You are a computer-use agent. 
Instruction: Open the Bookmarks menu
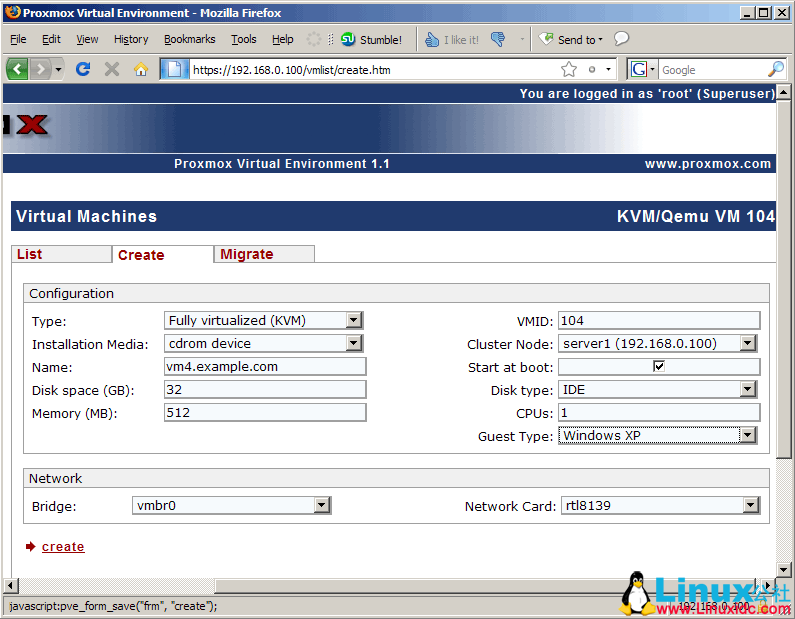pyautogui.click(x=189, y=39)
